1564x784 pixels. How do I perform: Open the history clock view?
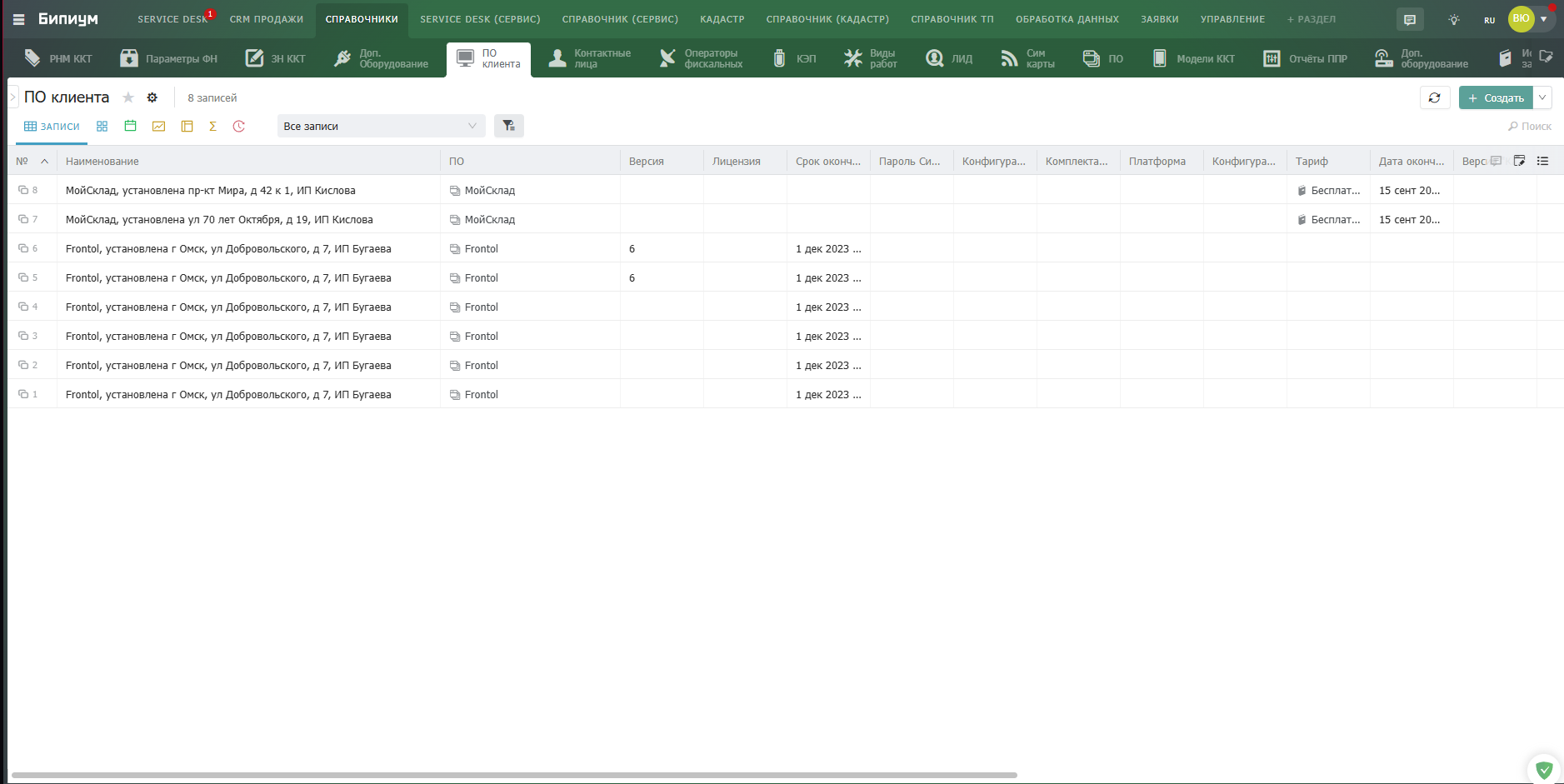point(239,127)
